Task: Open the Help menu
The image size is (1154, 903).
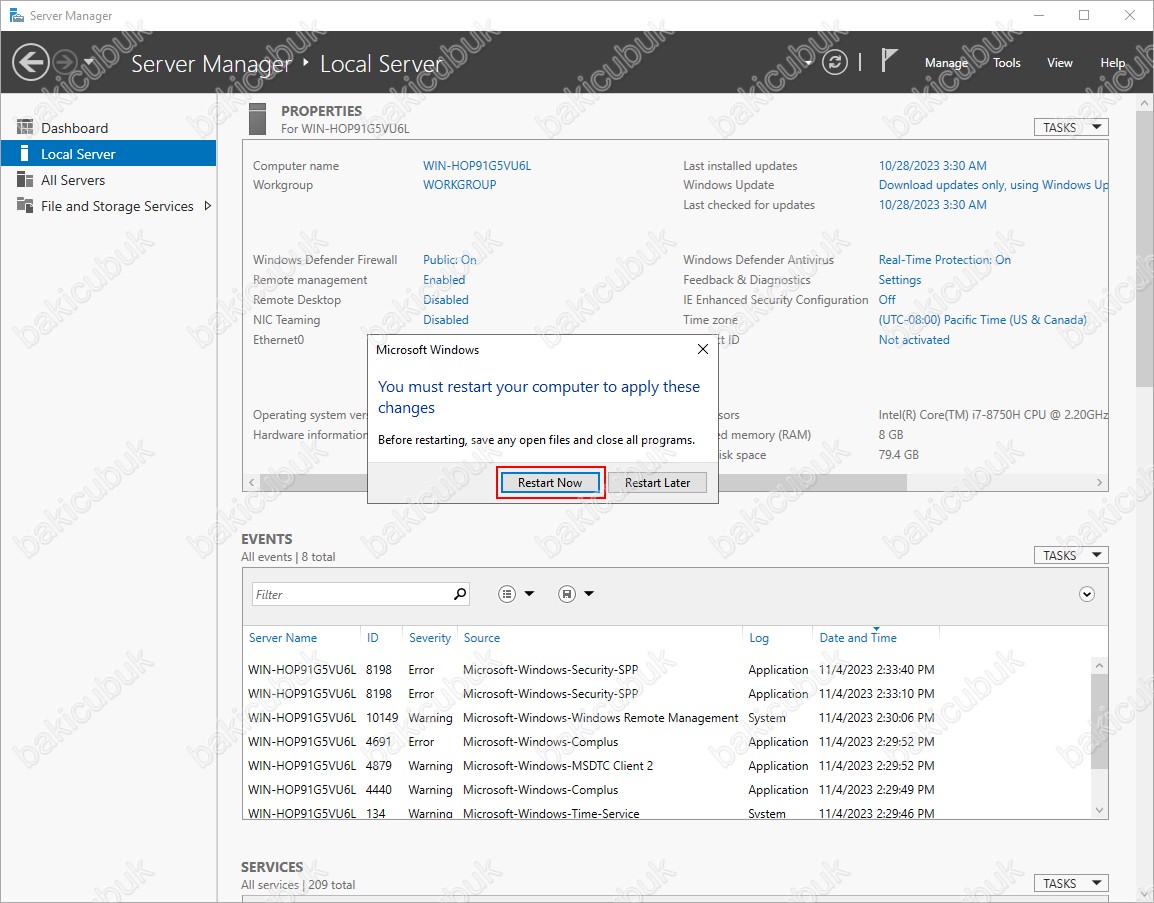Action: [x=1112, y=63]
